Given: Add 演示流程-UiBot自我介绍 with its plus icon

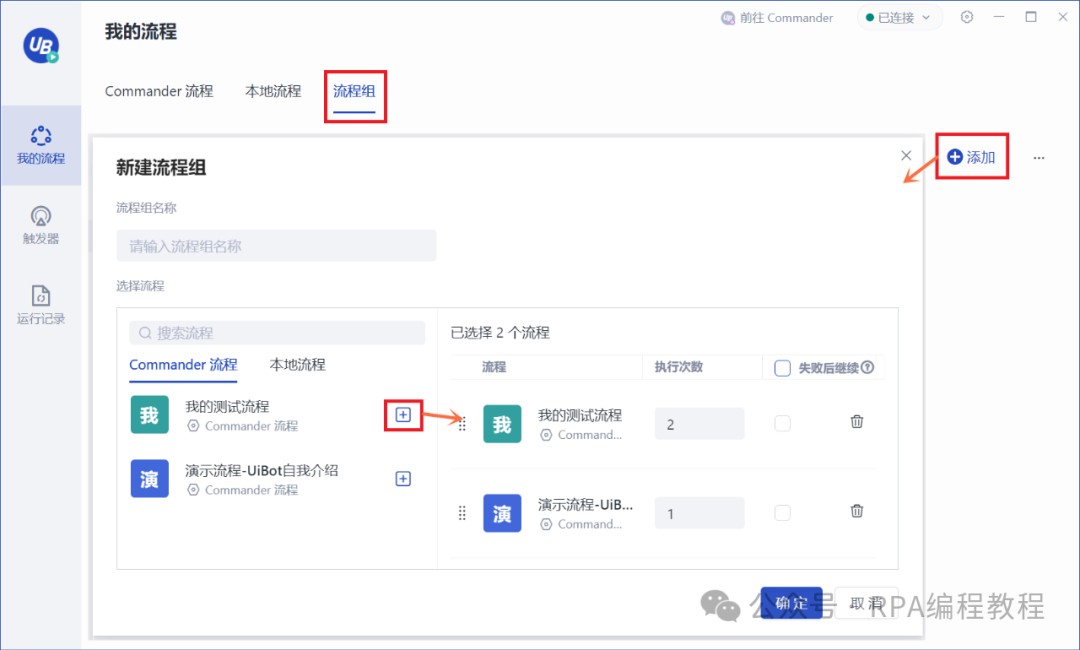Looking at the screenshot, I should coord(403,479).
